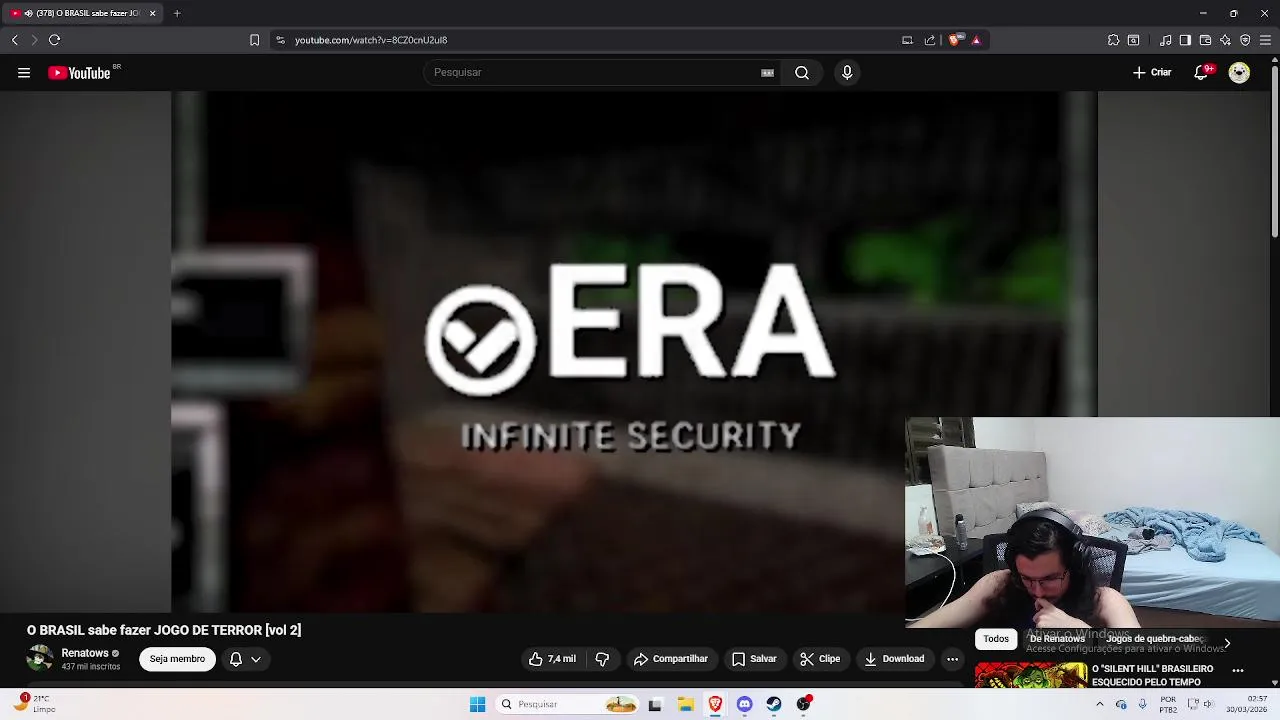Open the browser extensions puzzle icon
Viewport: 1280px width, 720px height.
click(1113, 40)
